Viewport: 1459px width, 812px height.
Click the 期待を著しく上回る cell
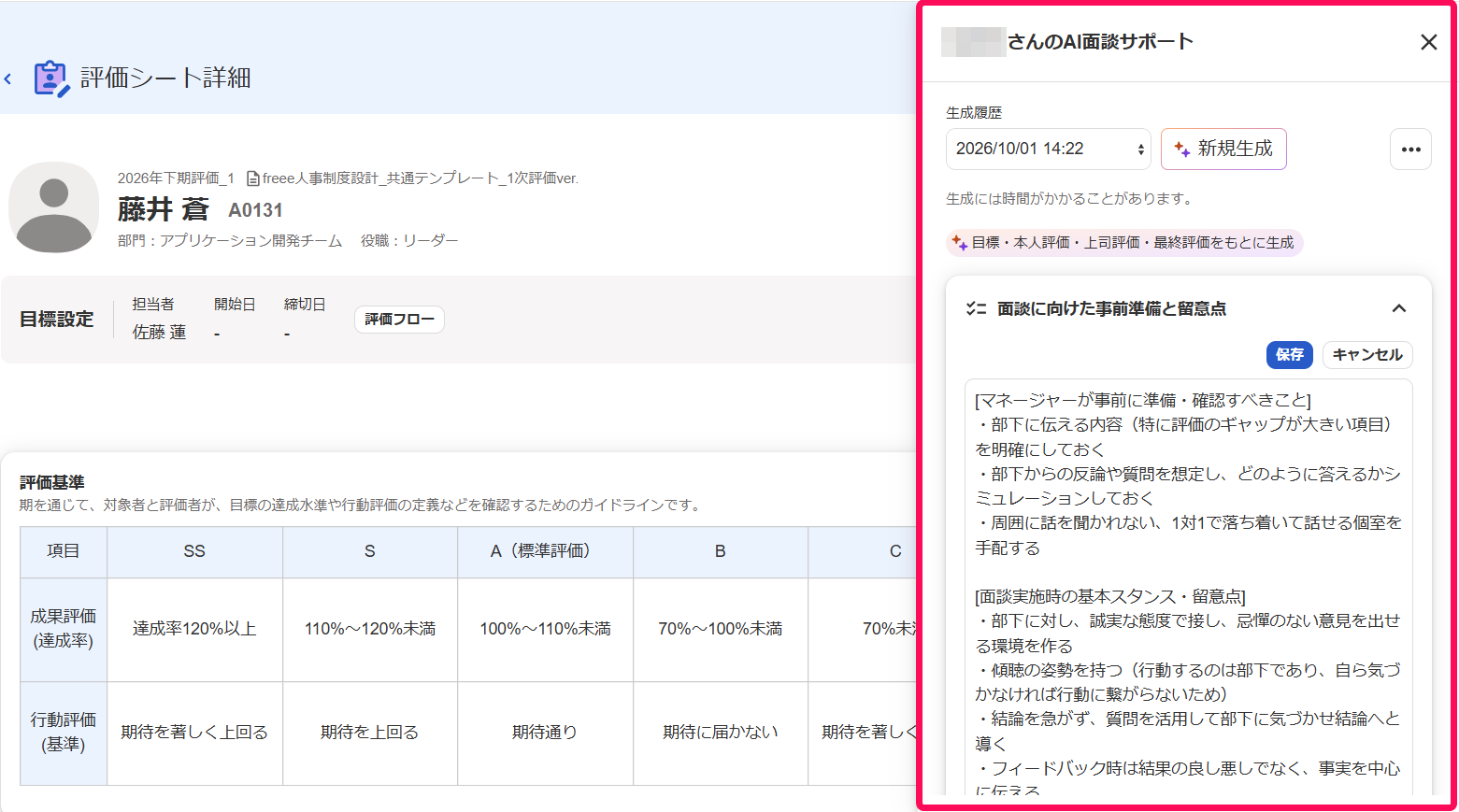tap(194, 734)
